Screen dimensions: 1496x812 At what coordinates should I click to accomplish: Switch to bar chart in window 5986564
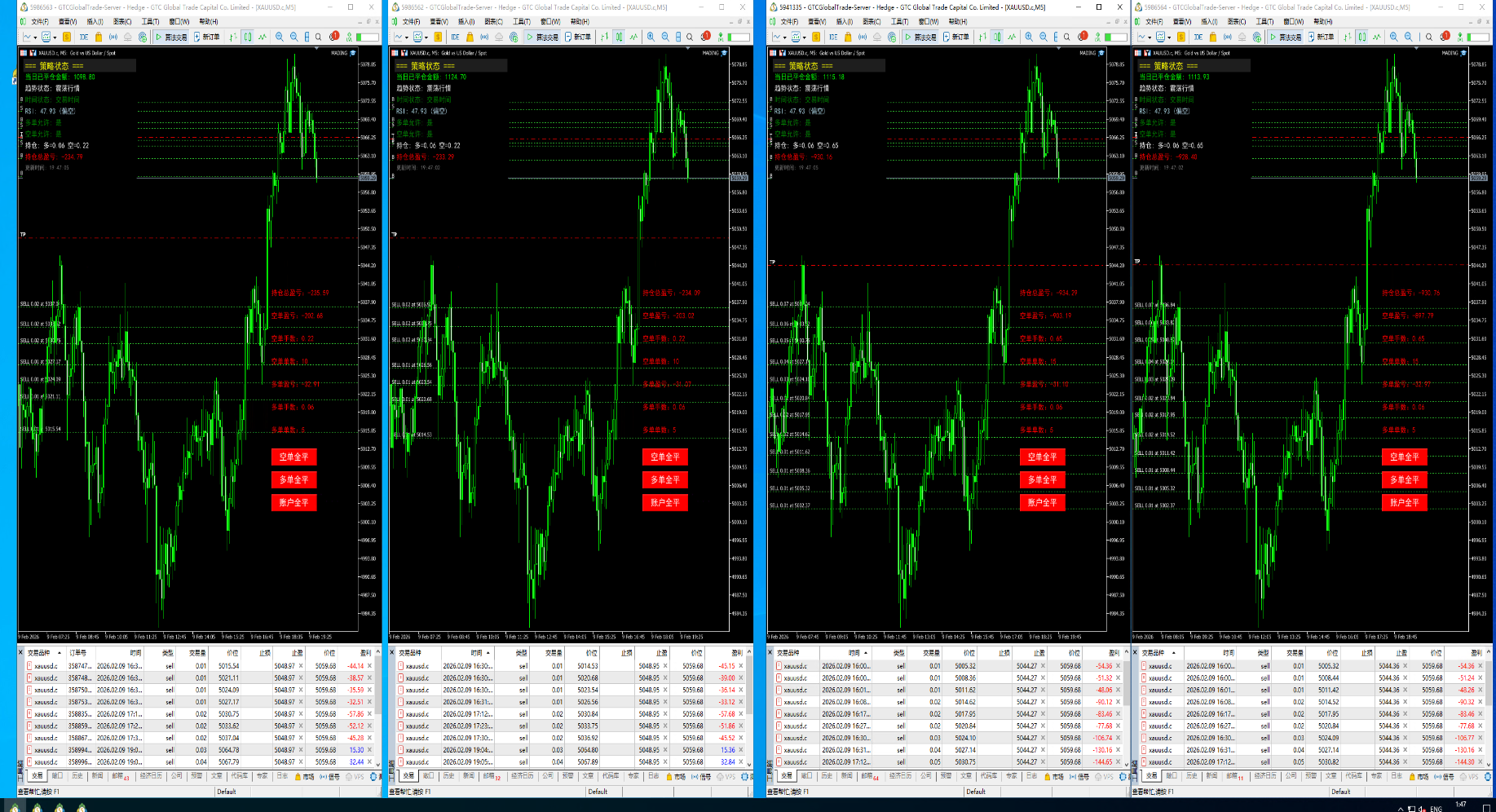(1348, 37)
